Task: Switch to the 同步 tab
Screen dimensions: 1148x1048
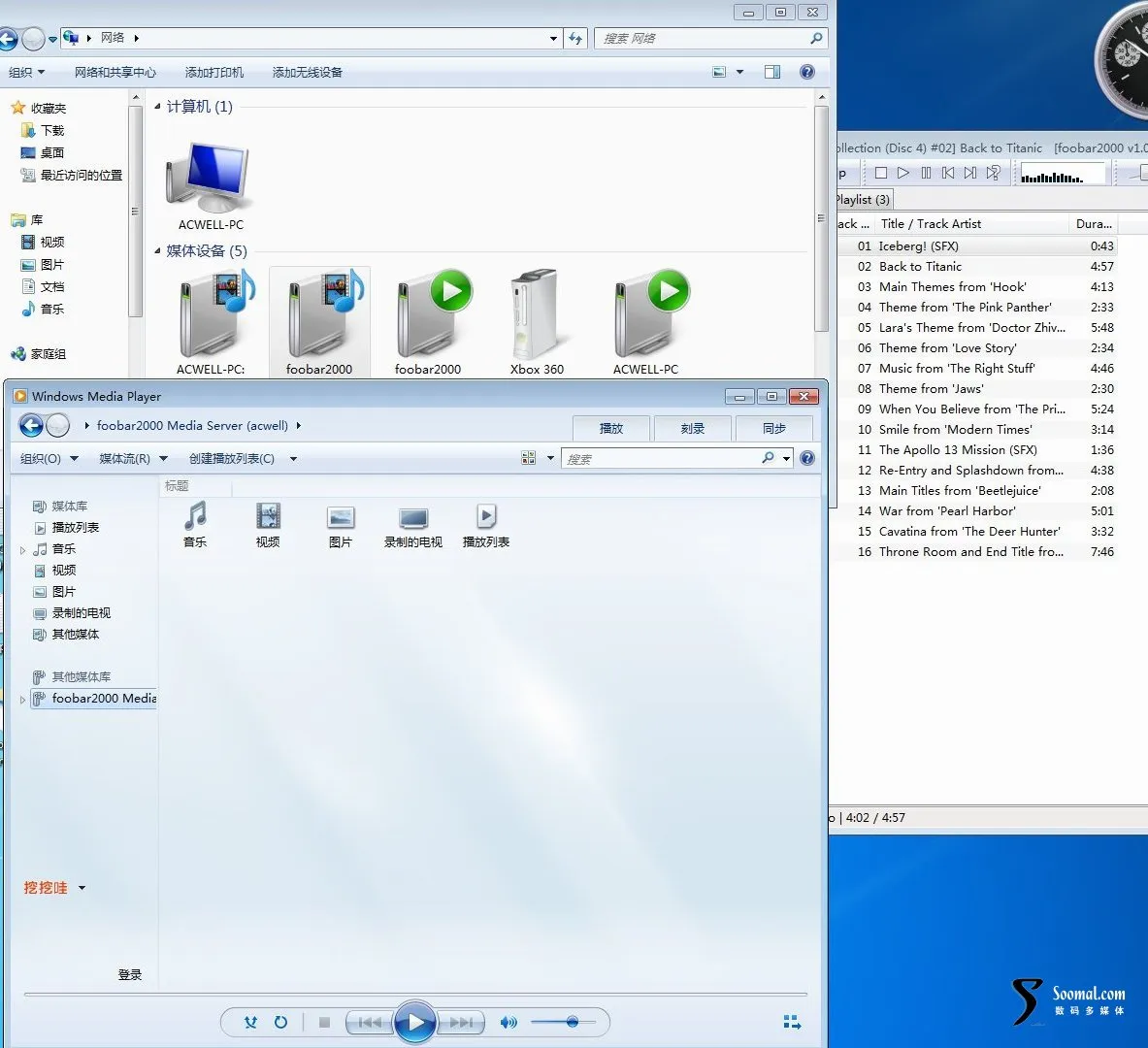Action: point(773,428)
